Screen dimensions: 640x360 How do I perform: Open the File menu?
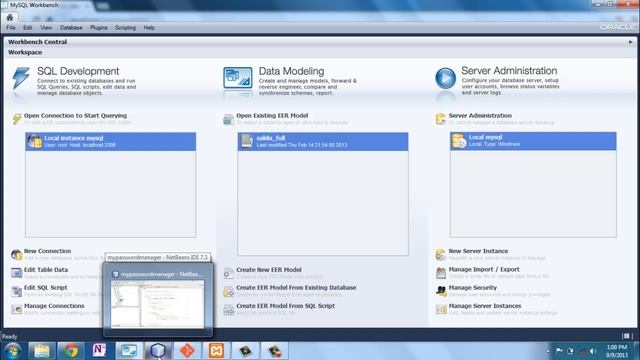pos(11,28)
